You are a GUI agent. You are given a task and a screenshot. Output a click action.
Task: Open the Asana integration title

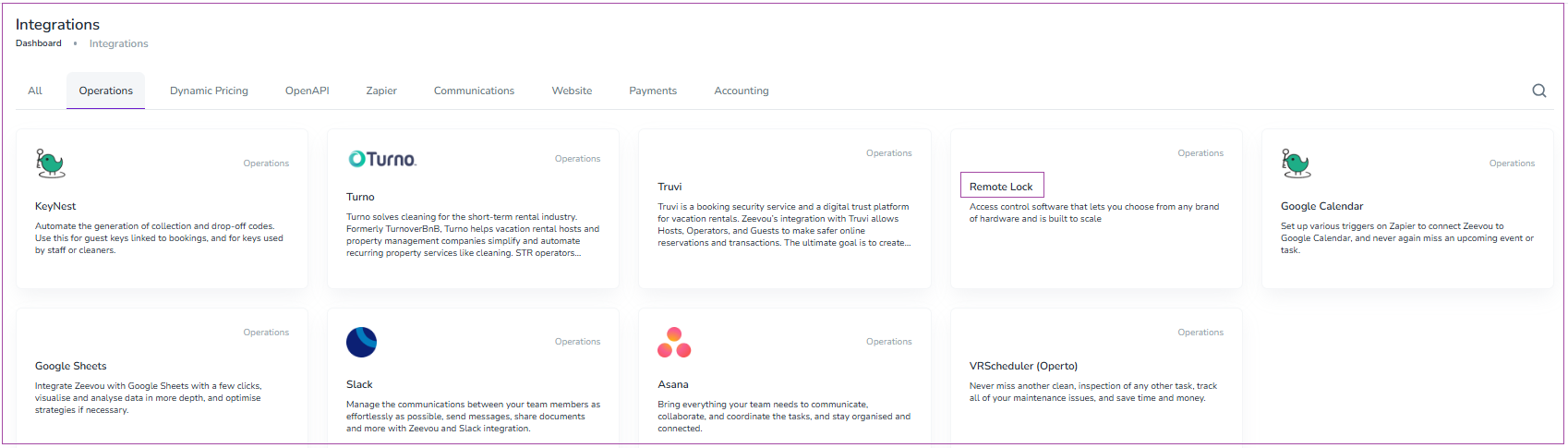[673, 384]
